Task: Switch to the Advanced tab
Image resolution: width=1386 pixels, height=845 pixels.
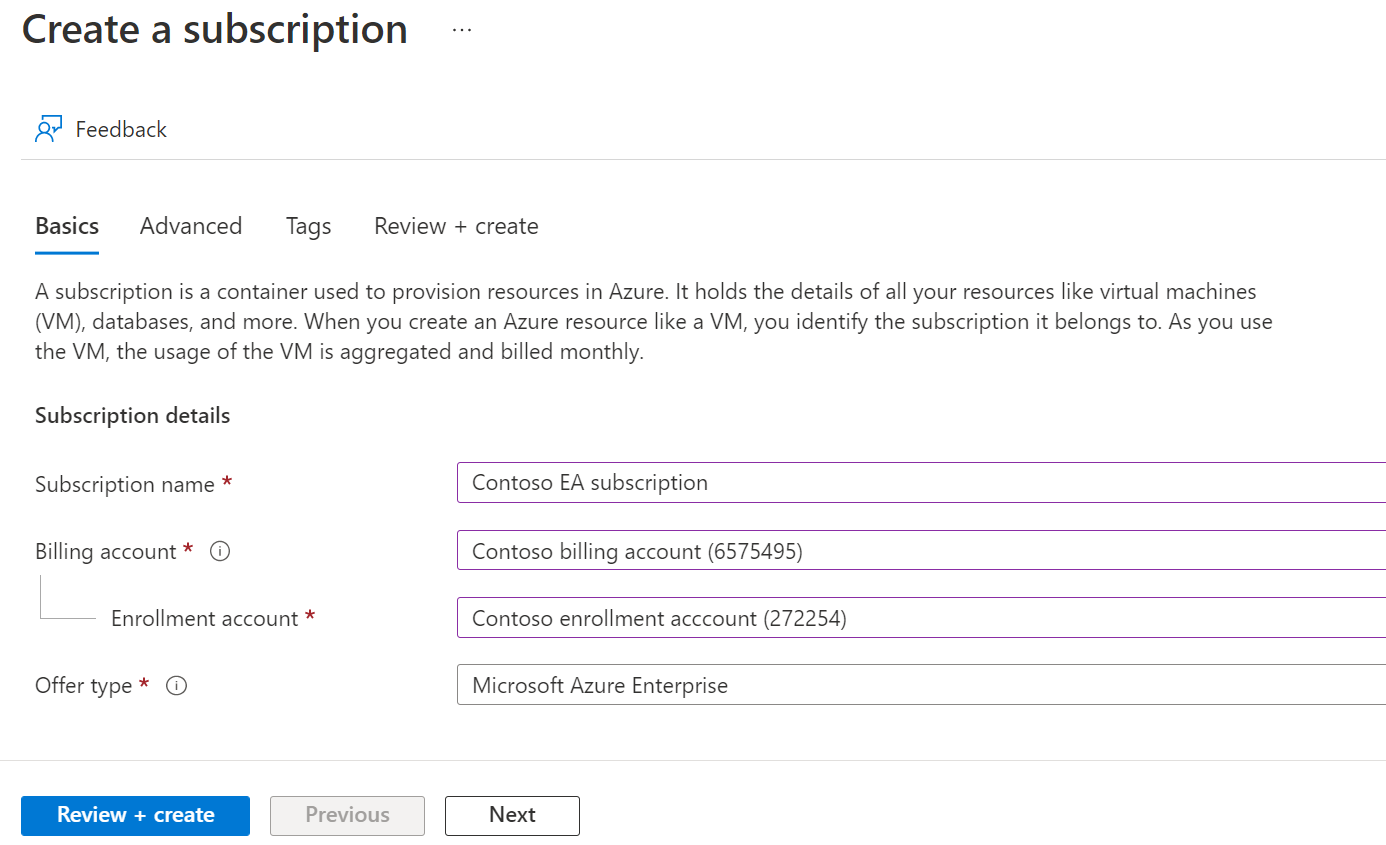Action: [x=191, y=226]
